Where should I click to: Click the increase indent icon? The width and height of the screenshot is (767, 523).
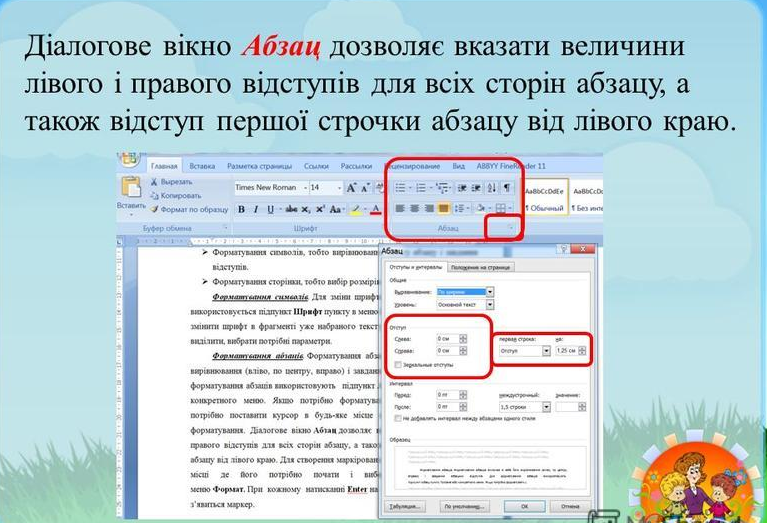point(476,188)
